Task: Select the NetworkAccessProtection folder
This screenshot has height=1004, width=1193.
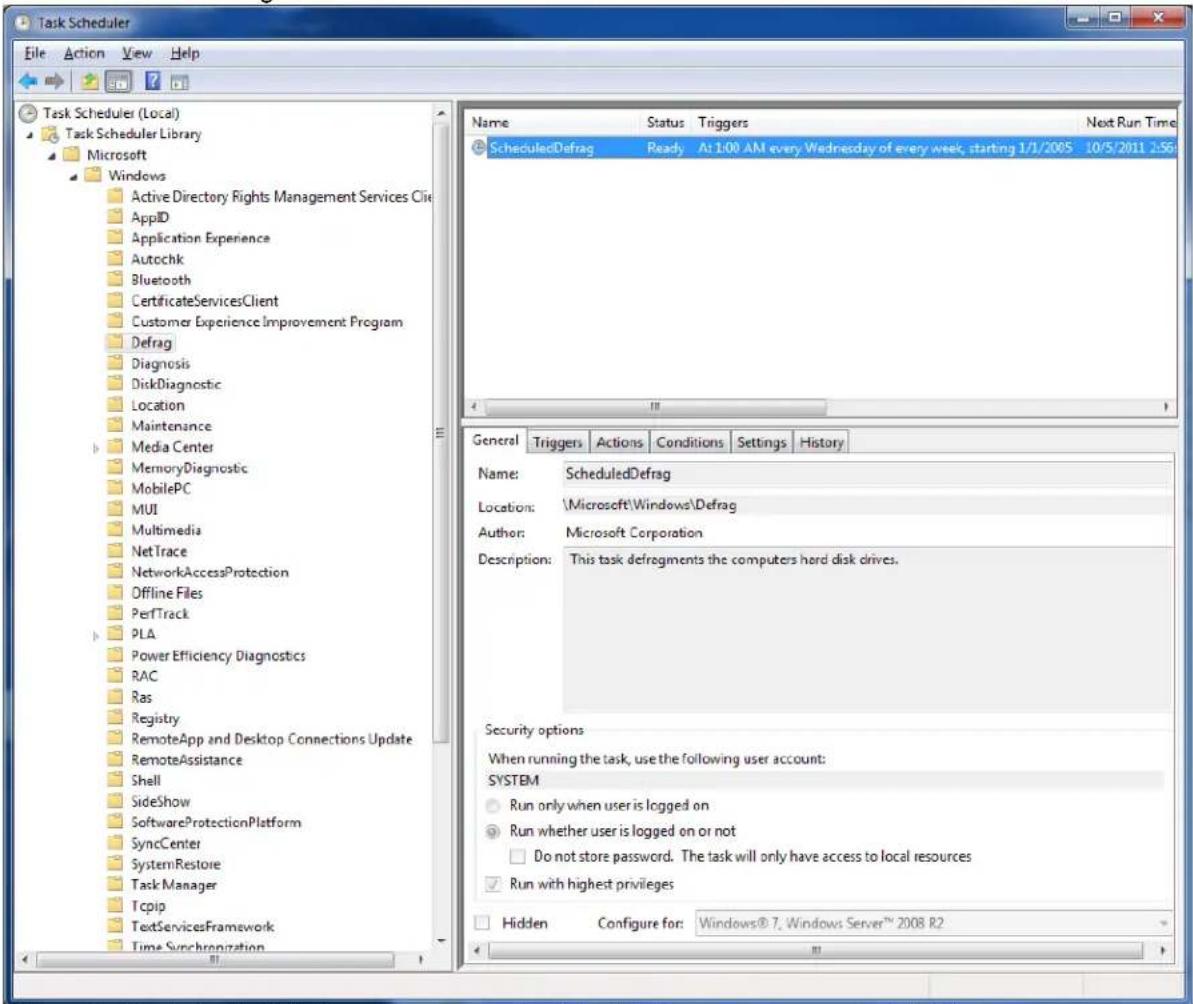Action: click(x=210, y=572)
